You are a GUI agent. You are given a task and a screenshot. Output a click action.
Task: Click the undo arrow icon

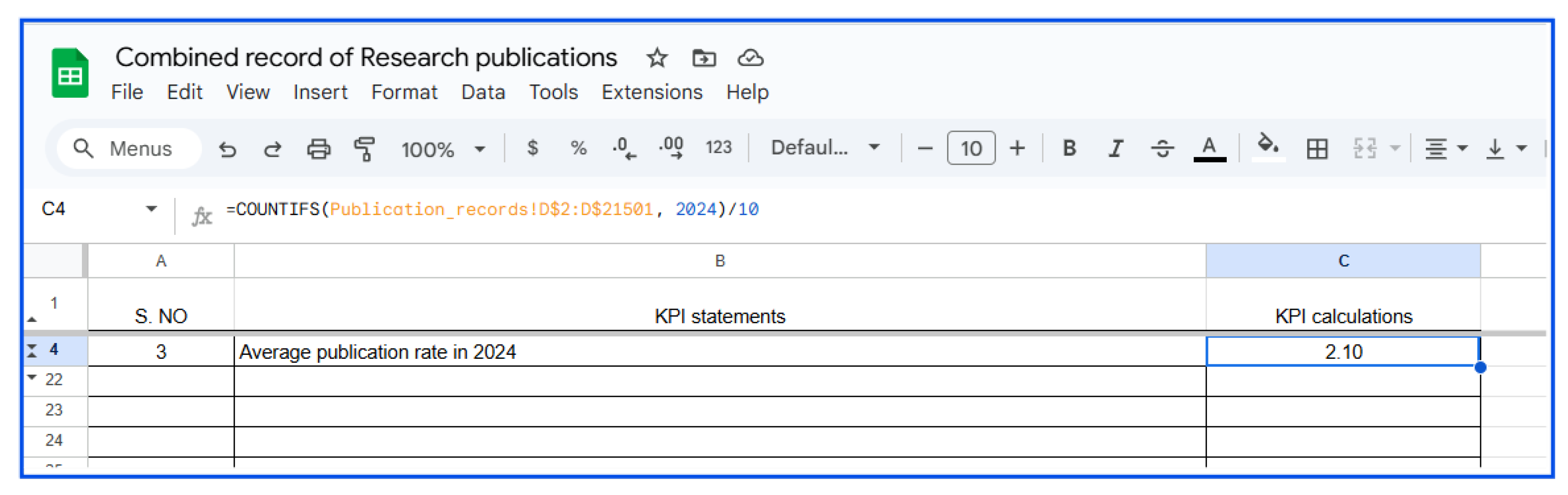click(x=228, y=149)
